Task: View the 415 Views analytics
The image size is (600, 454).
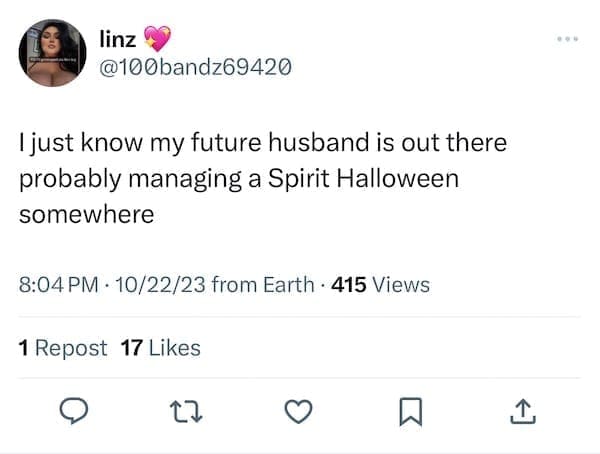Action: click(380, 285)
